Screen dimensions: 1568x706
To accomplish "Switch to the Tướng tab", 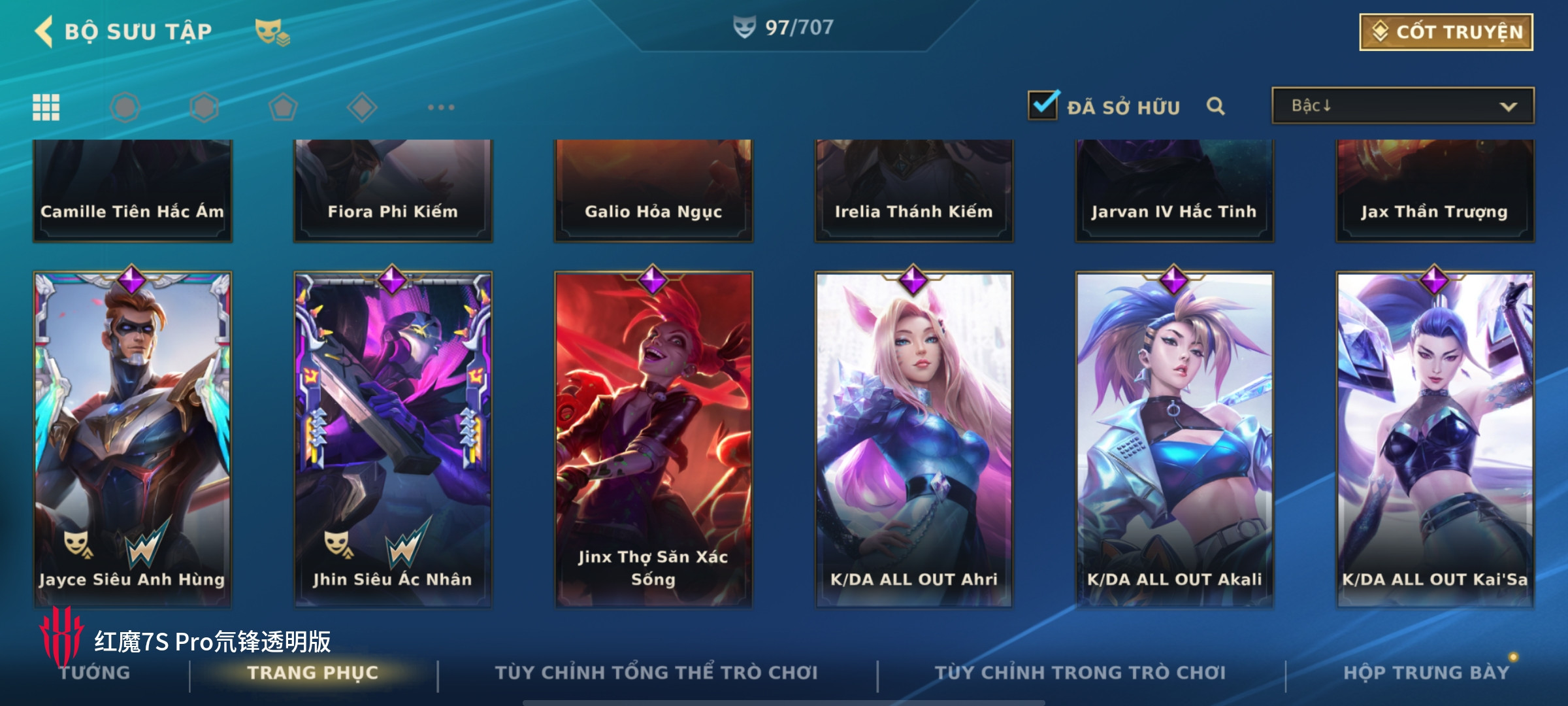I will (95, 673).
